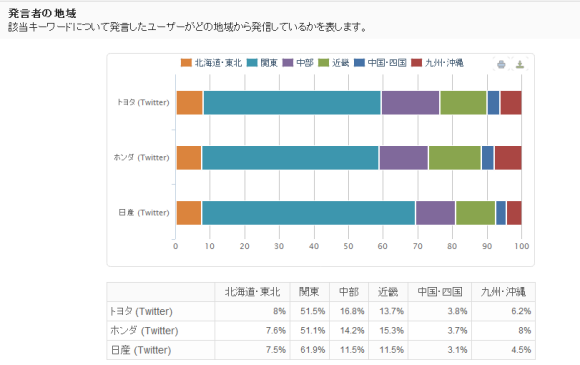Select the 九州・沖縄 table column header
This screenshot has width=580, height=365.
503,292
